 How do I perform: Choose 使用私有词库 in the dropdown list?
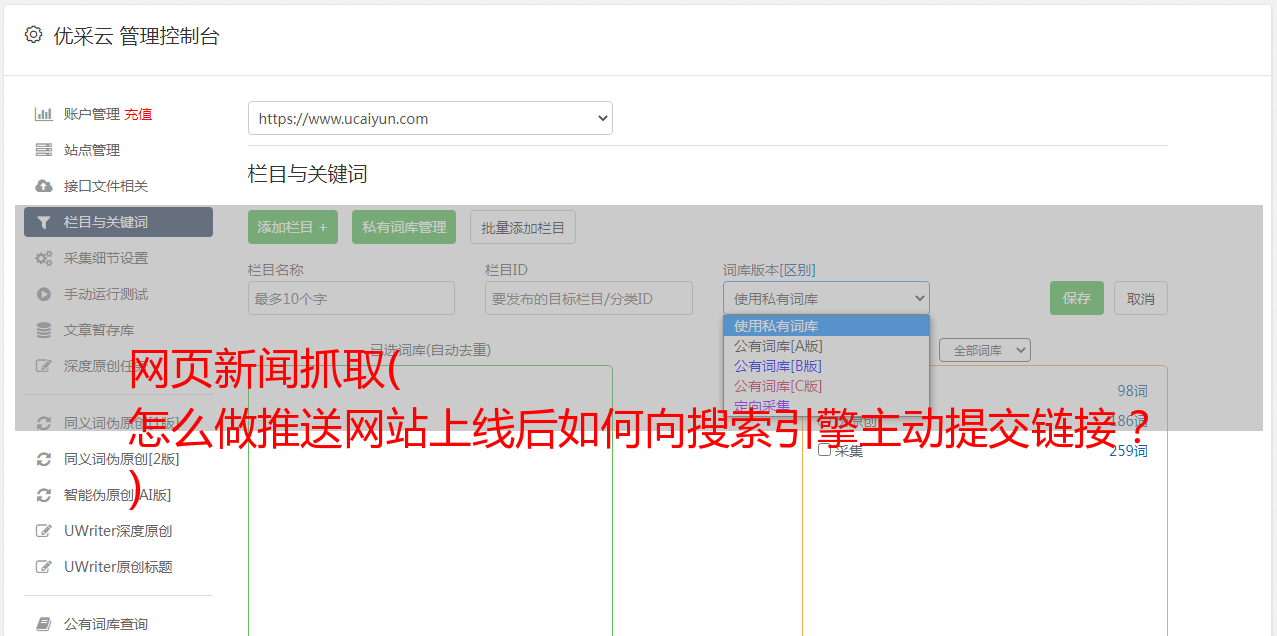click(x=826, y=326)
